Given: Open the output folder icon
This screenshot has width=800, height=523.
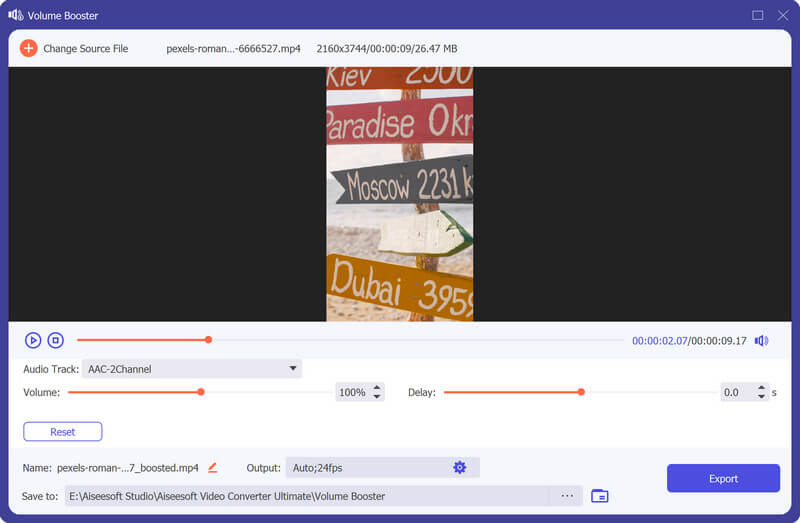Looking at the screenshot, I should [x=599, y=496].
